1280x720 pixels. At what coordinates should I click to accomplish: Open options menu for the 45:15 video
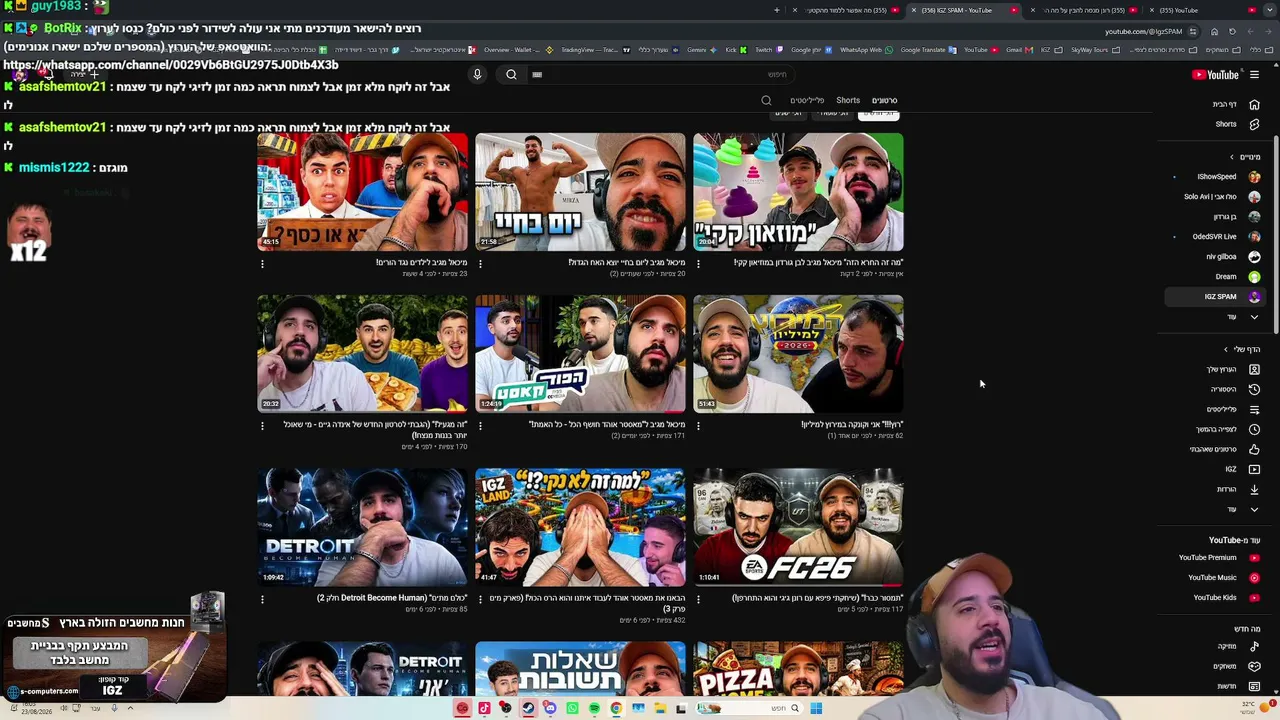tap(262, 264)
